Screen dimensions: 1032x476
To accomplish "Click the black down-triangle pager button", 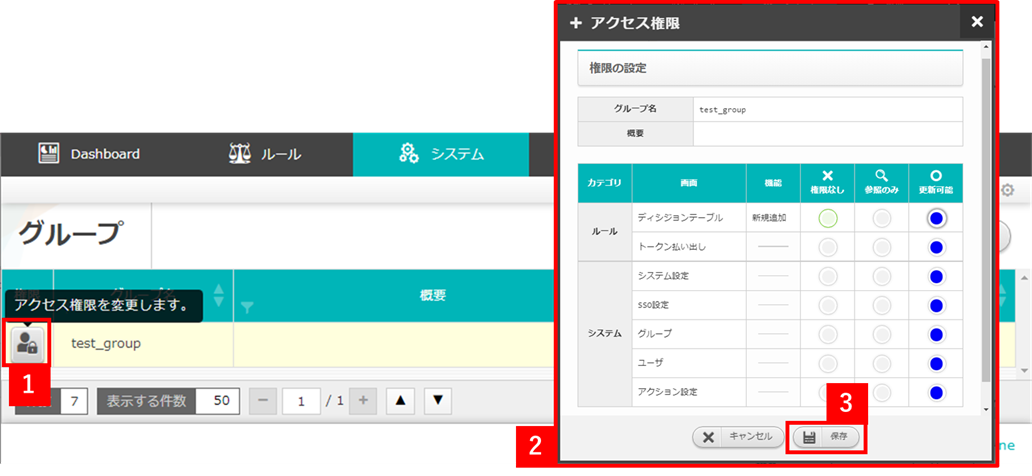I will tap(438, 401).
